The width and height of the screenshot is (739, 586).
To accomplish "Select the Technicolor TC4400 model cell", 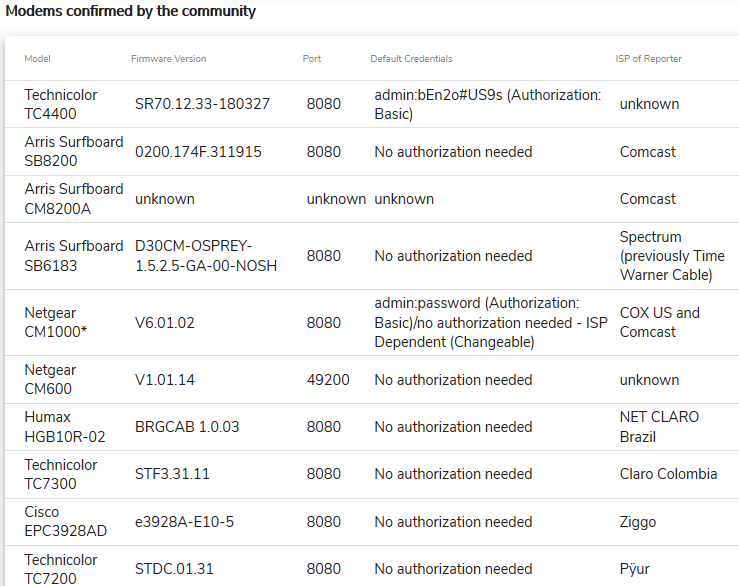I will pos(61,104).
